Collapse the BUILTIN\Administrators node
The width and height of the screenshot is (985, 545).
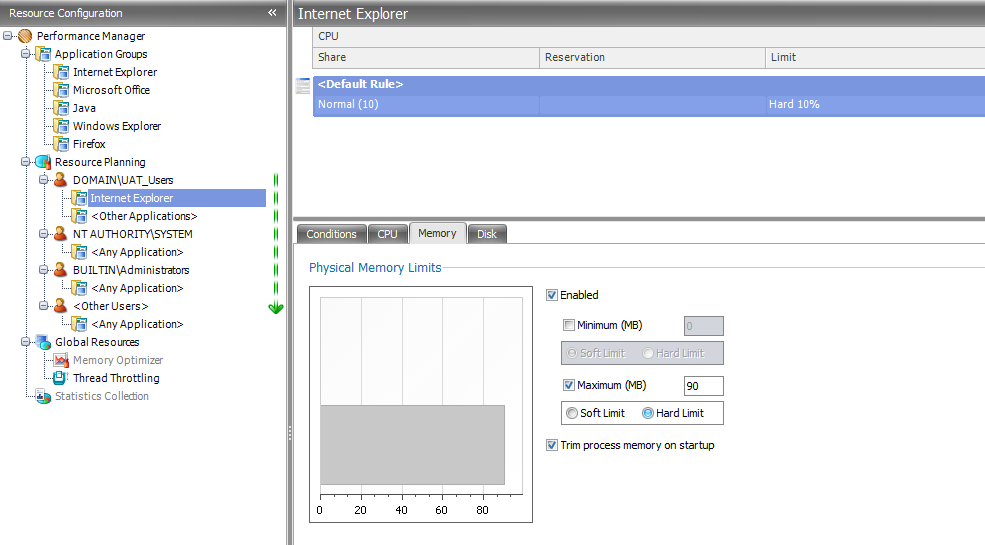tap(43, 270)
